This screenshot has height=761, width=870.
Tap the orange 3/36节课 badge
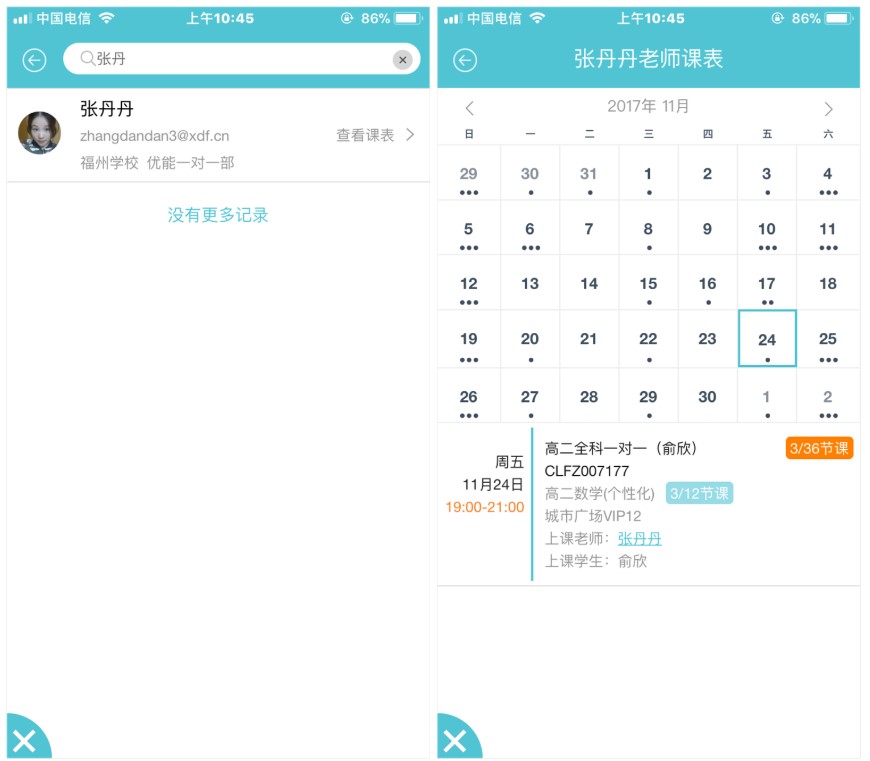tap(819, 448)
